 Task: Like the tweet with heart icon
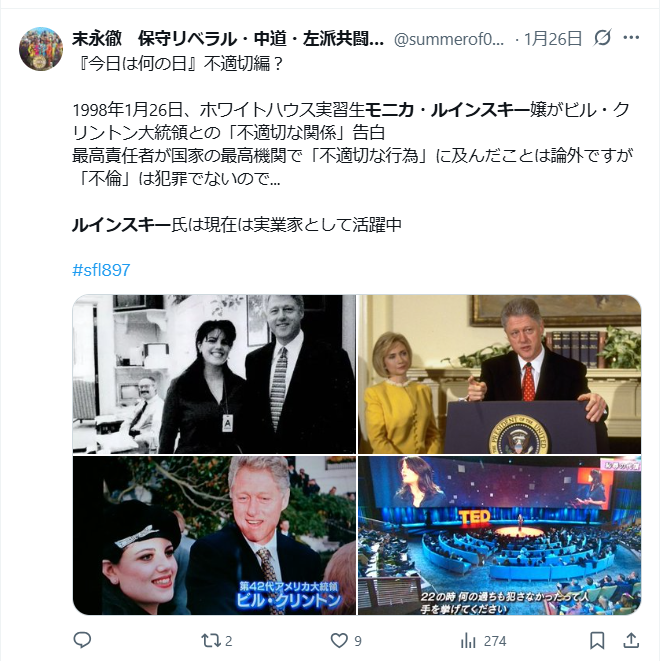[x=339, y=640]
